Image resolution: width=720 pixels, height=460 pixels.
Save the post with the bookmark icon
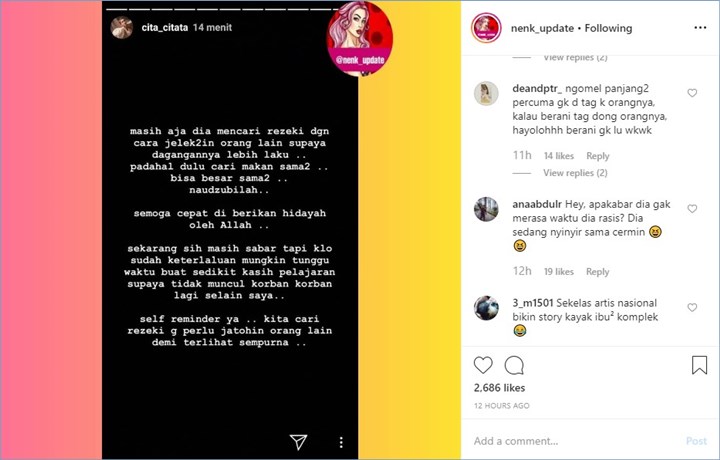[x=699, y=365]
